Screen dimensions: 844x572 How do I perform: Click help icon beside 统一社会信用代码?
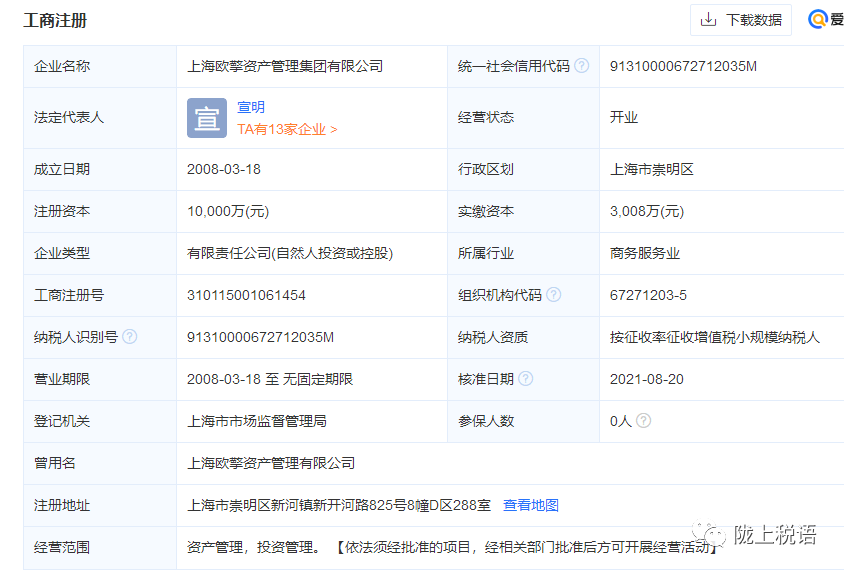tap(582, 66)
